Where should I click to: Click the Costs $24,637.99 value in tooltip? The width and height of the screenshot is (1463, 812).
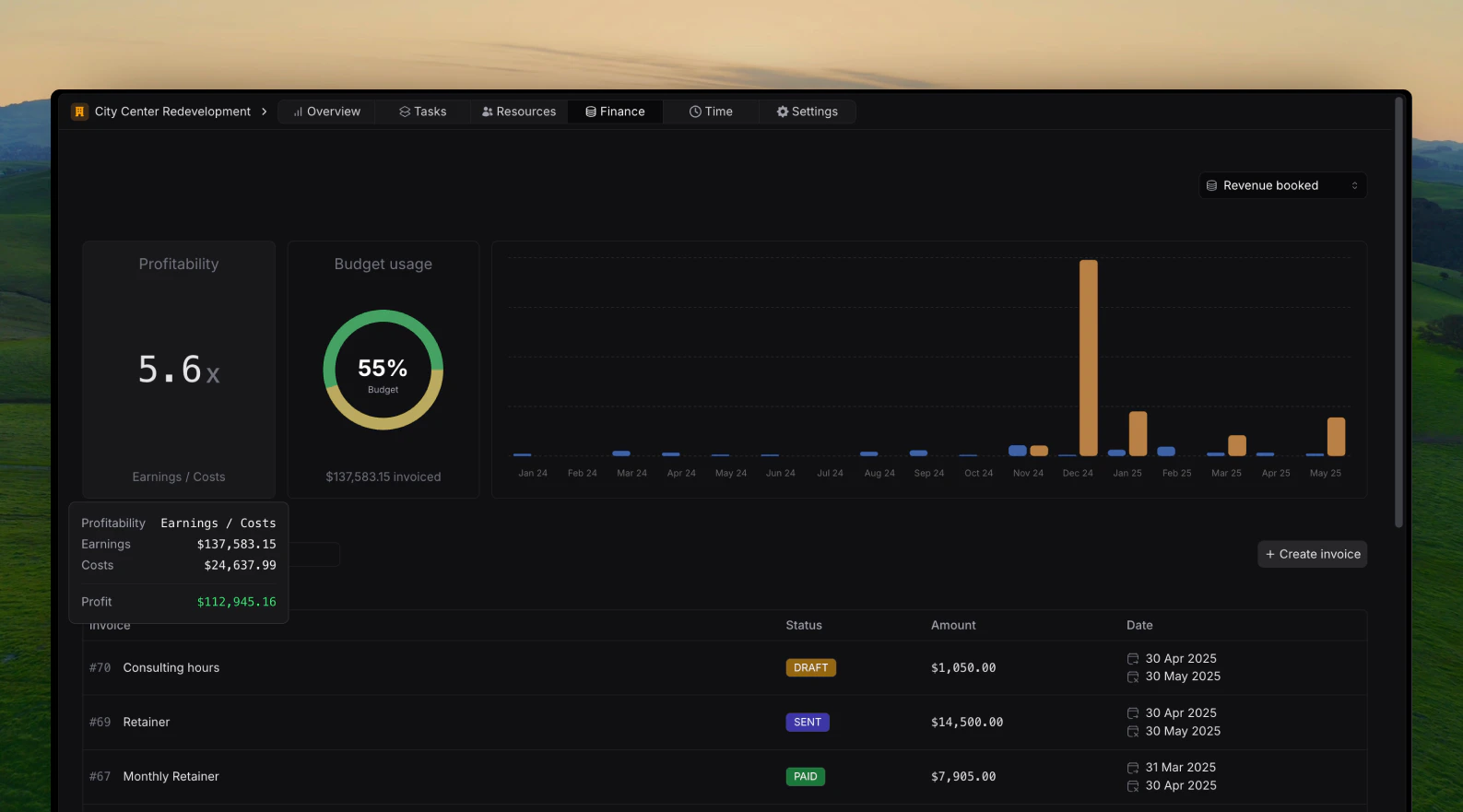coord(241,565)
